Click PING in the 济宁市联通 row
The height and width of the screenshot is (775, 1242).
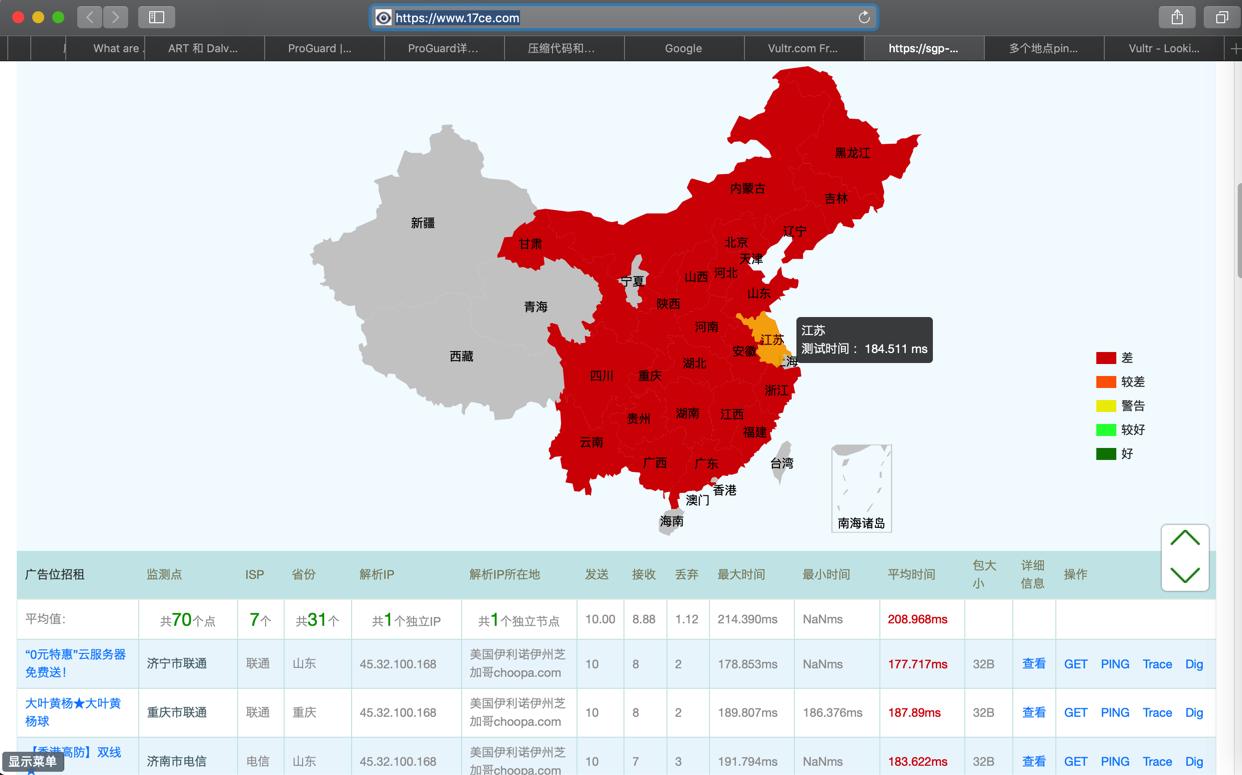click(x=1115, y=664)
